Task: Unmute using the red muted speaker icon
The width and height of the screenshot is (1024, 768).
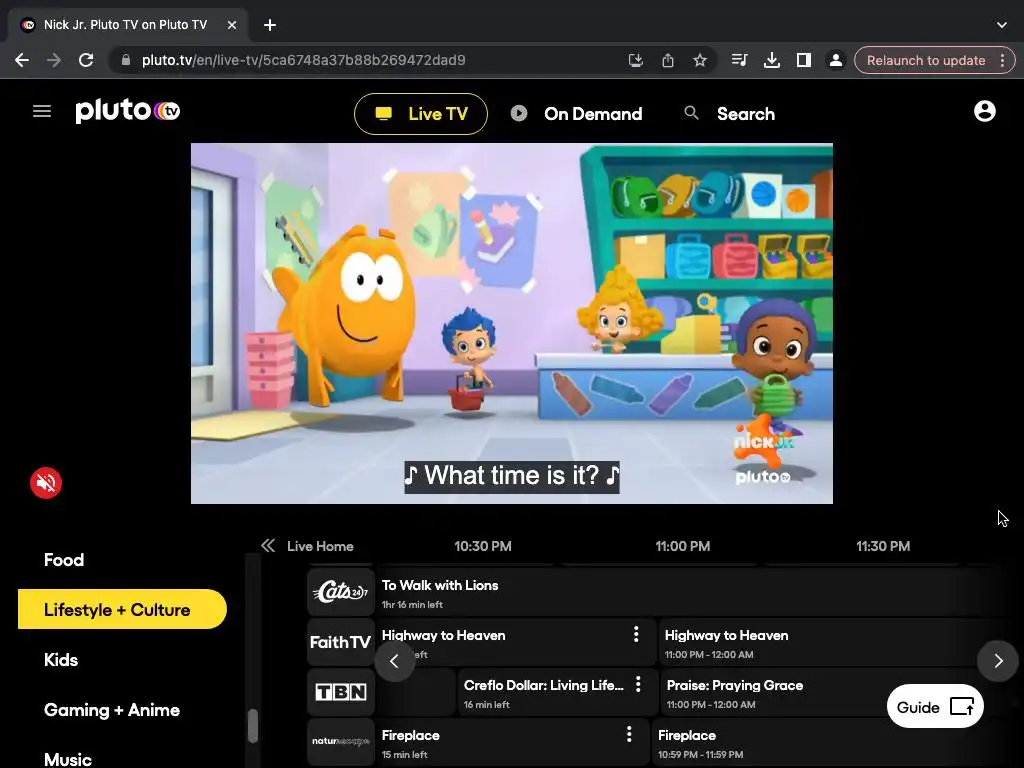Action: (x=46, y=483)
